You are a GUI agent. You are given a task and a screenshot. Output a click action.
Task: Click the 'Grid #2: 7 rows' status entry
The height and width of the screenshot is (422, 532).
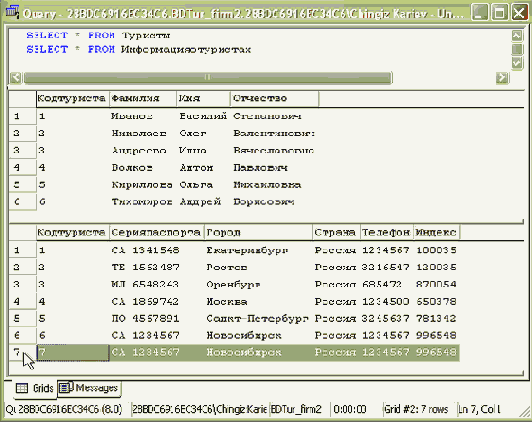[416, 409]
